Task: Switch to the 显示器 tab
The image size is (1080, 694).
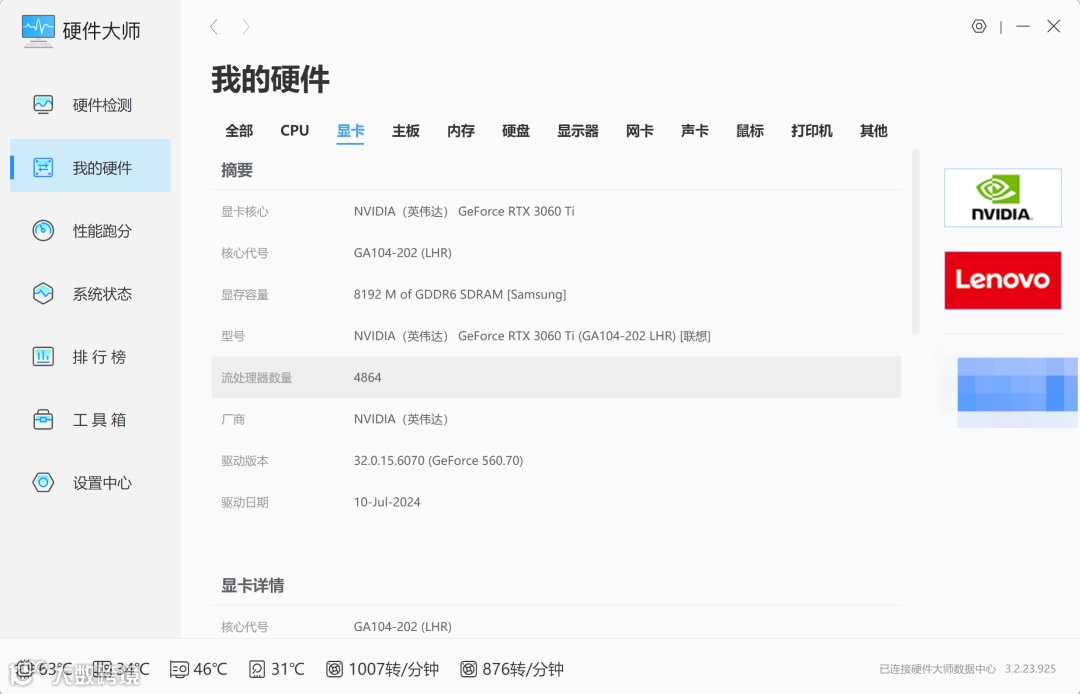Action: (578, 131)
